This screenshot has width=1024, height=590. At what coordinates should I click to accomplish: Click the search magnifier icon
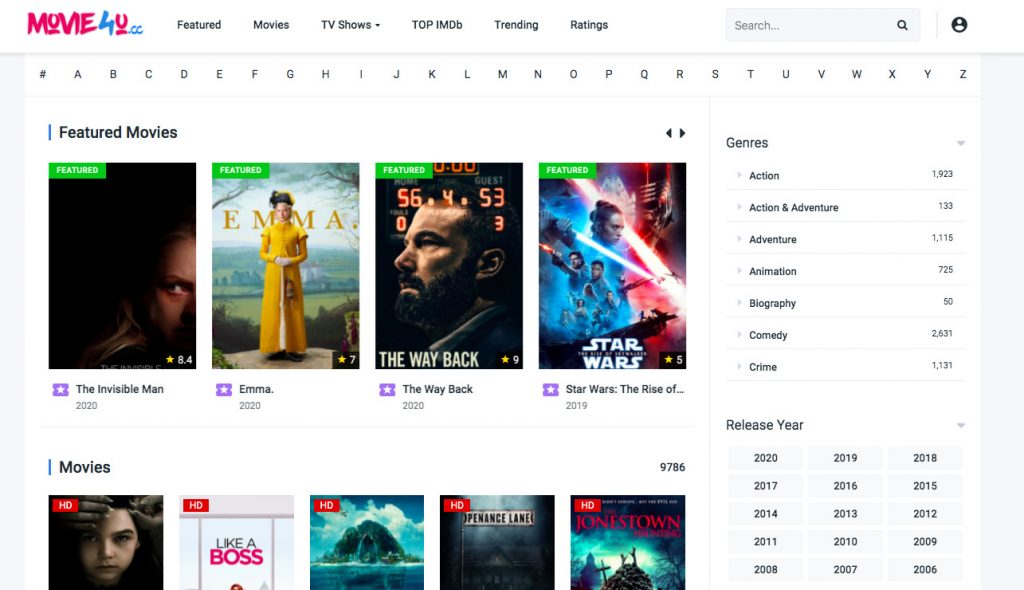click(x=901, y=24)
